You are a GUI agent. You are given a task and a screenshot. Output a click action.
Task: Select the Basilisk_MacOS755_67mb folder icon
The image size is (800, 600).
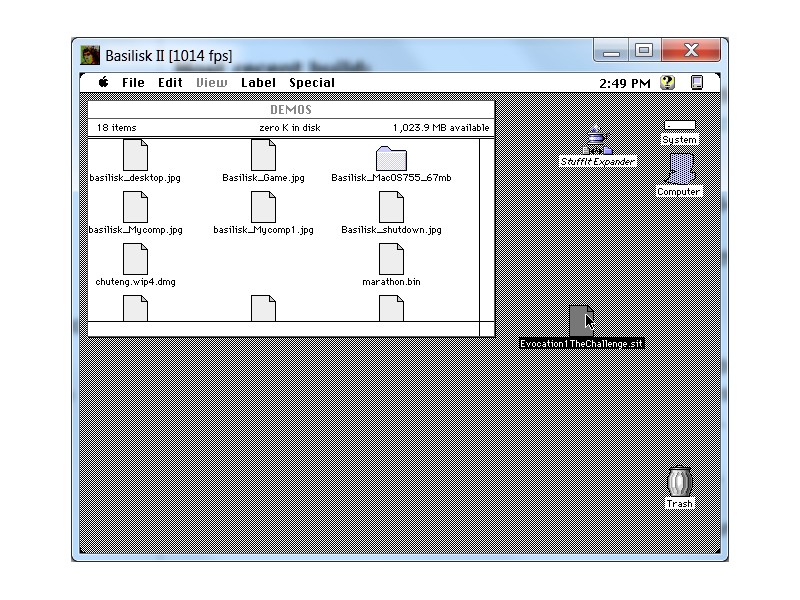click(391, 158)
